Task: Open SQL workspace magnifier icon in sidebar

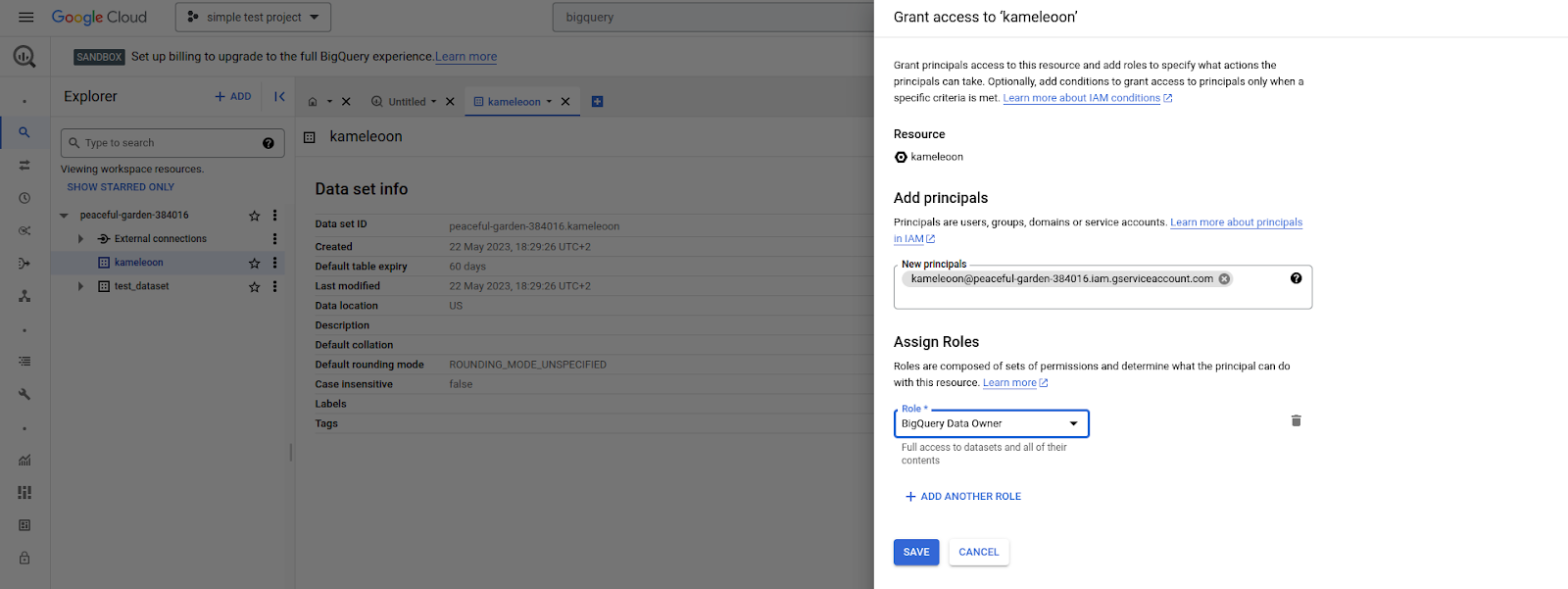Action: click(24, 132)
